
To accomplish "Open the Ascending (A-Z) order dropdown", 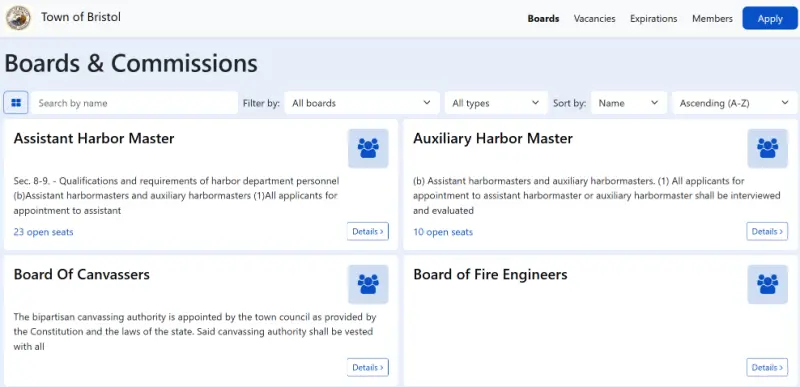I will coord(734,103).
